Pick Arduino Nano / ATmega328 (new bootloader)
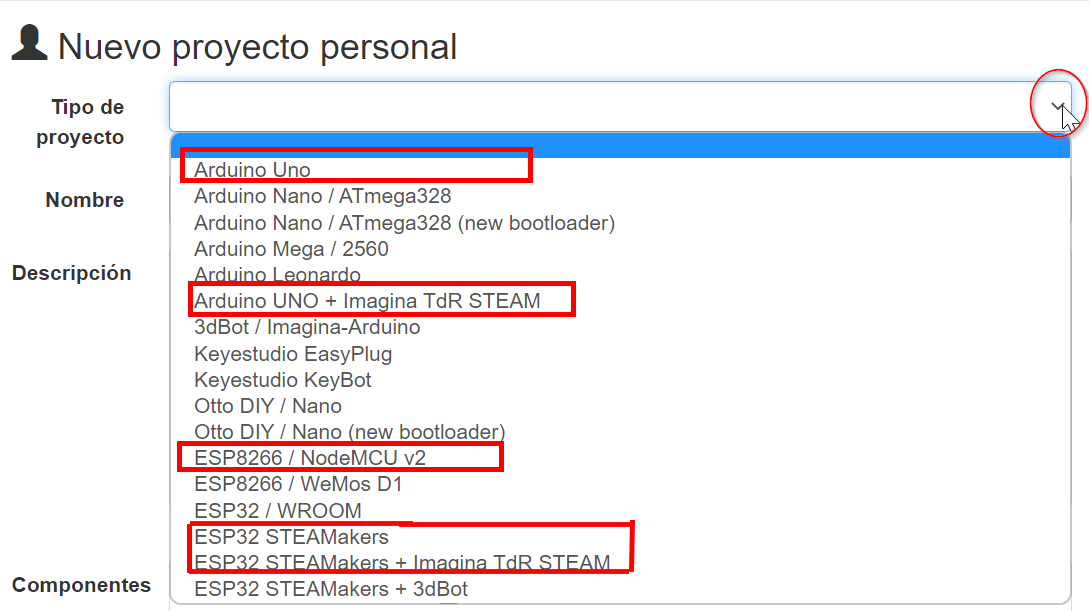 pos(620,223)
